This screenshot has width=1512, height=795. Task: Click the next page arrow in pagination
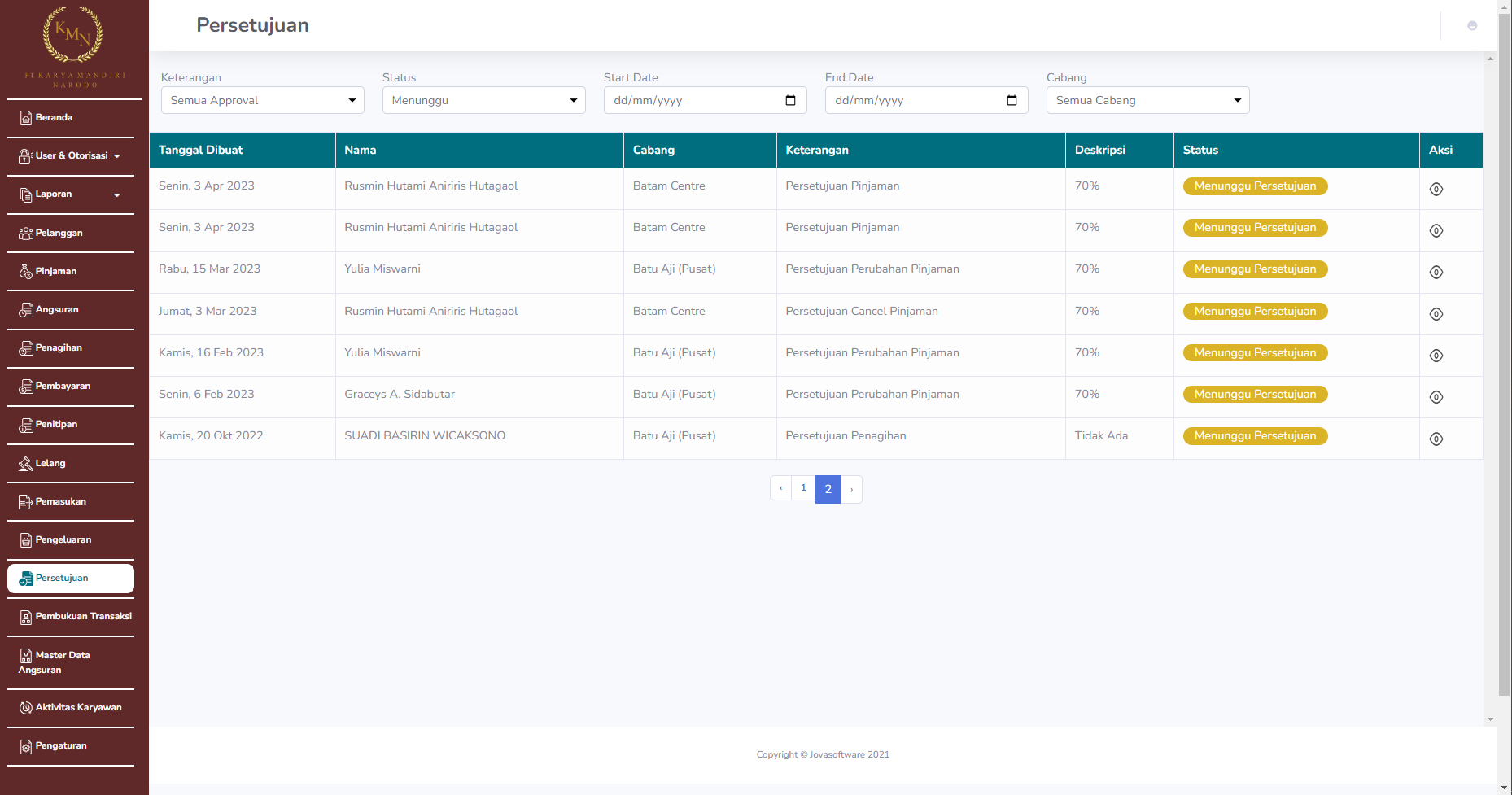click(851, 489)
